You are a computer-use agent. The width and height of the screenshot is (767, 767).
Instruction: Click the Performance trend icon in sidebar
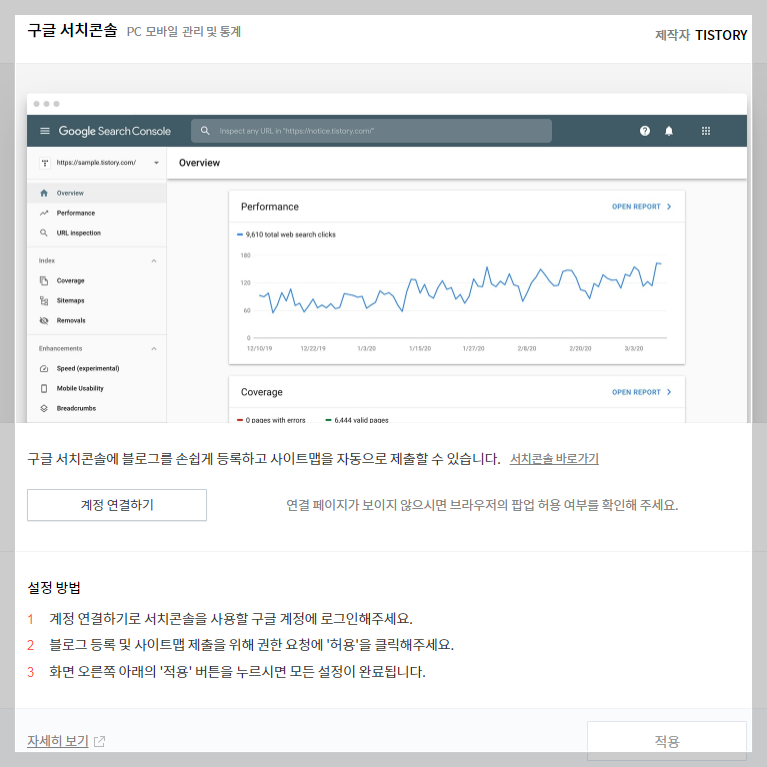pyautogui.click(x=44, y=213)
